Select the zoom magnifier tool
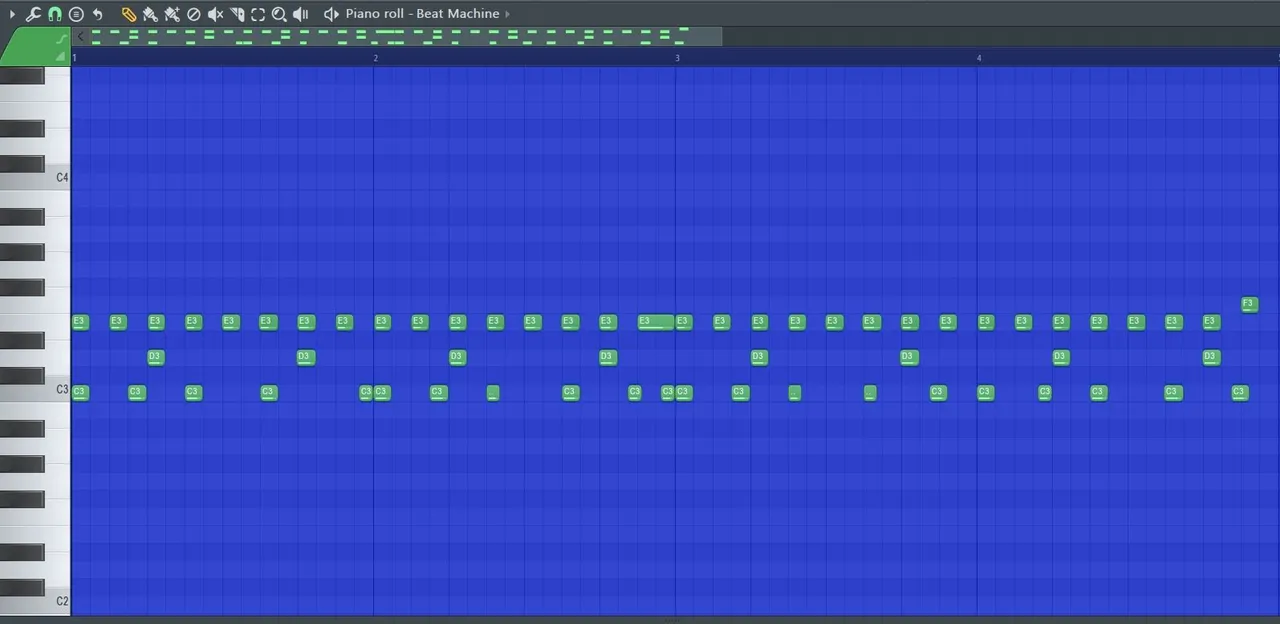1280x624 pixels. tap(279, 14)
